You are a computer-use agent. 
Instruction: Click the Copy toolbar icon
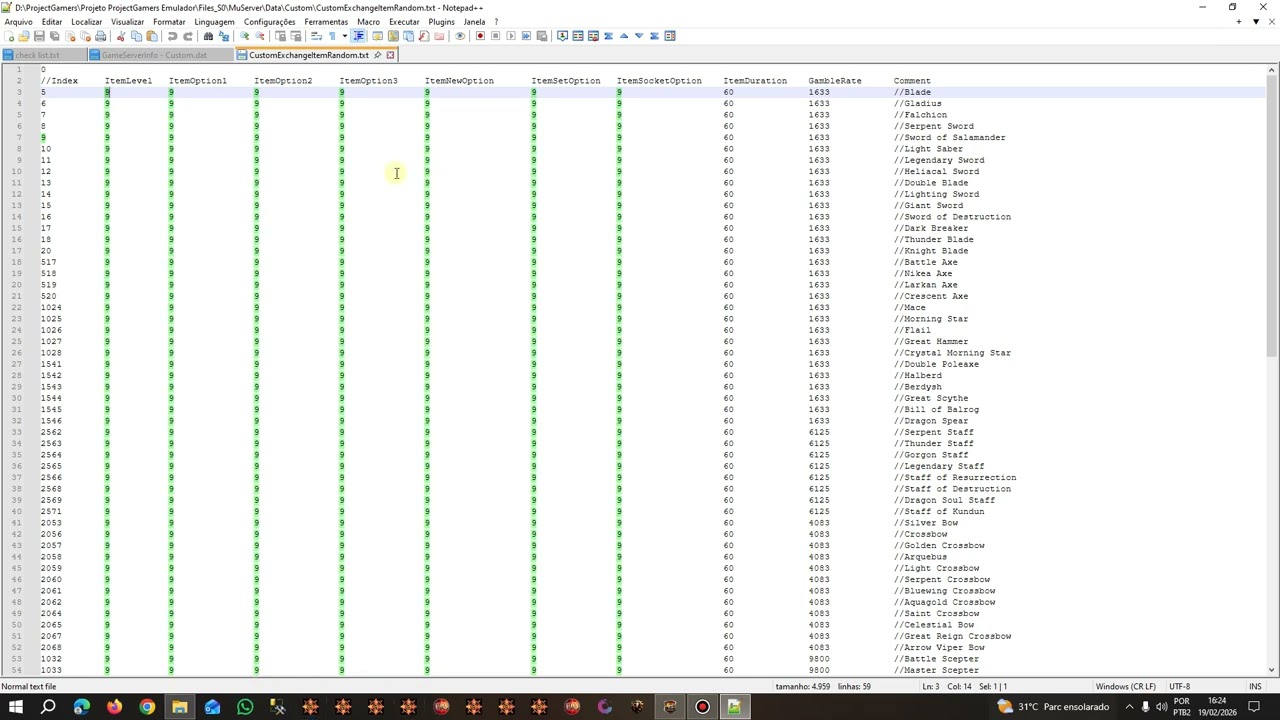tap(137, 36)
